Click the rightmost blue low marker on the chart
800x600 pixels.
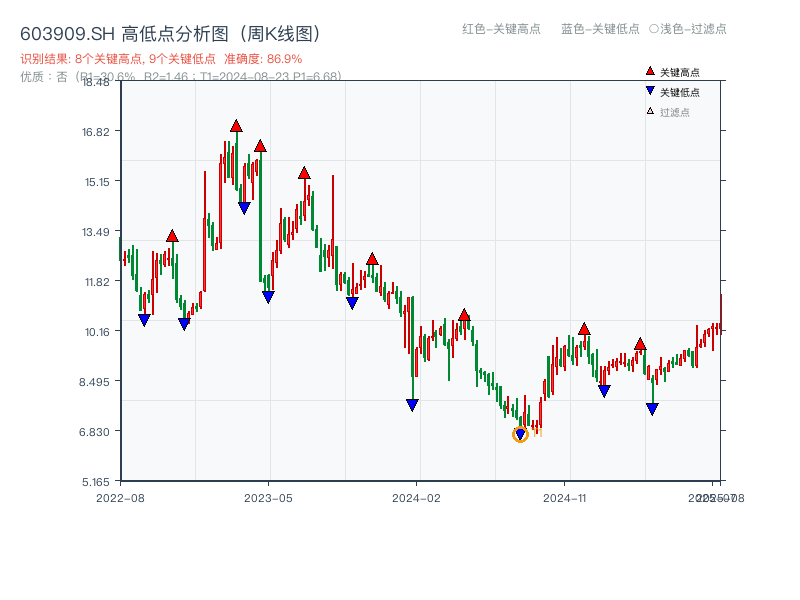click(652, 406)
